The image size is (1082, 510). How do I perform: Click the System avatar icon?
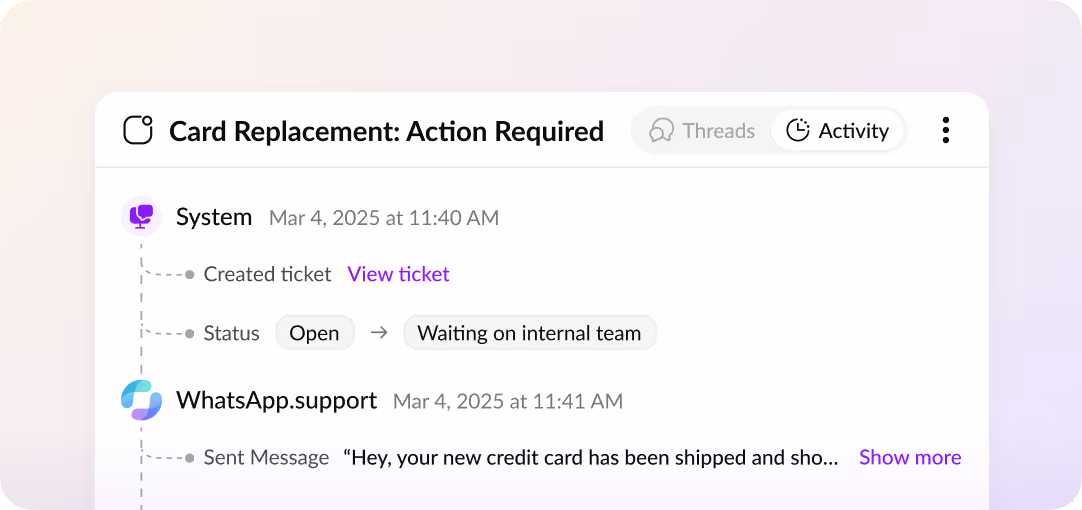pyautogui.click(x=141, y=217)
